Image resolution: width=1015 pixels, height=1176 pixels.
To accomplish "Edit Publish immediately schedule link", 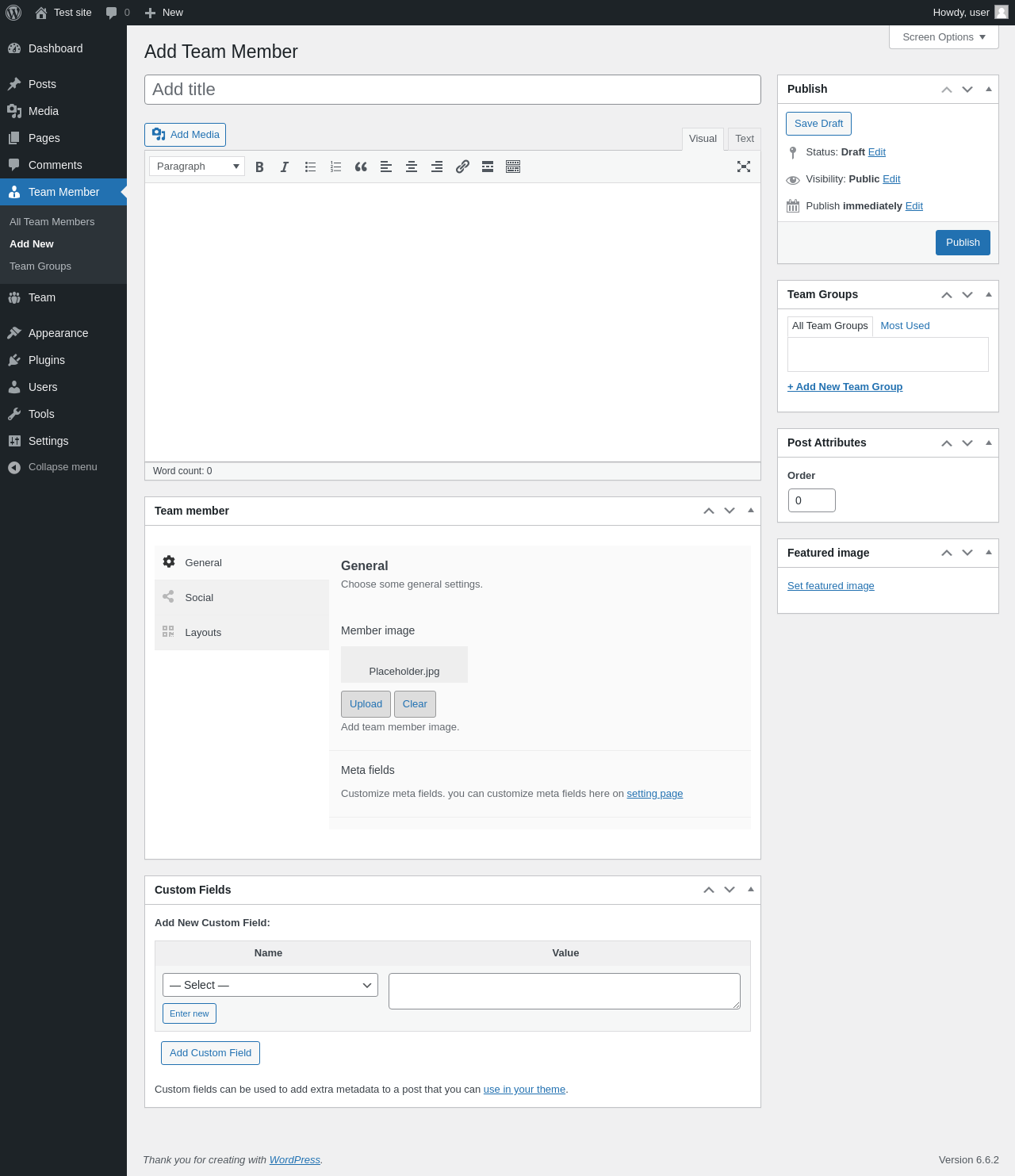I will [914, 206].
